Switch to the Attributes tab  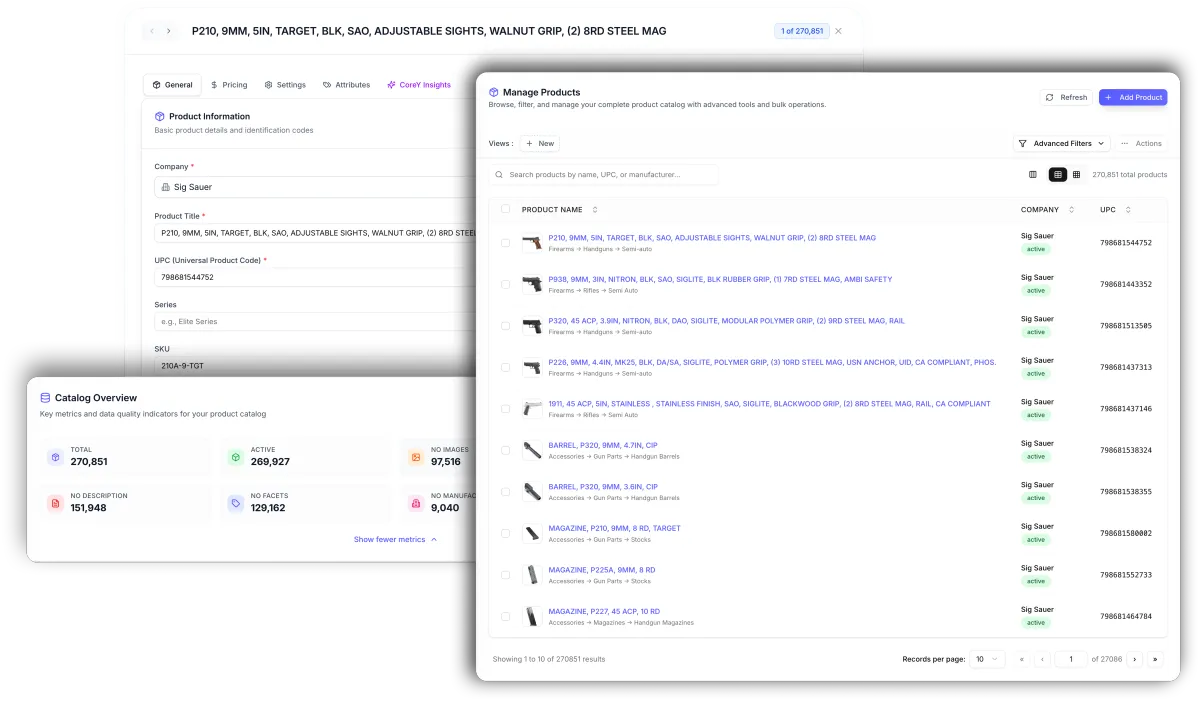click(347, 85)
